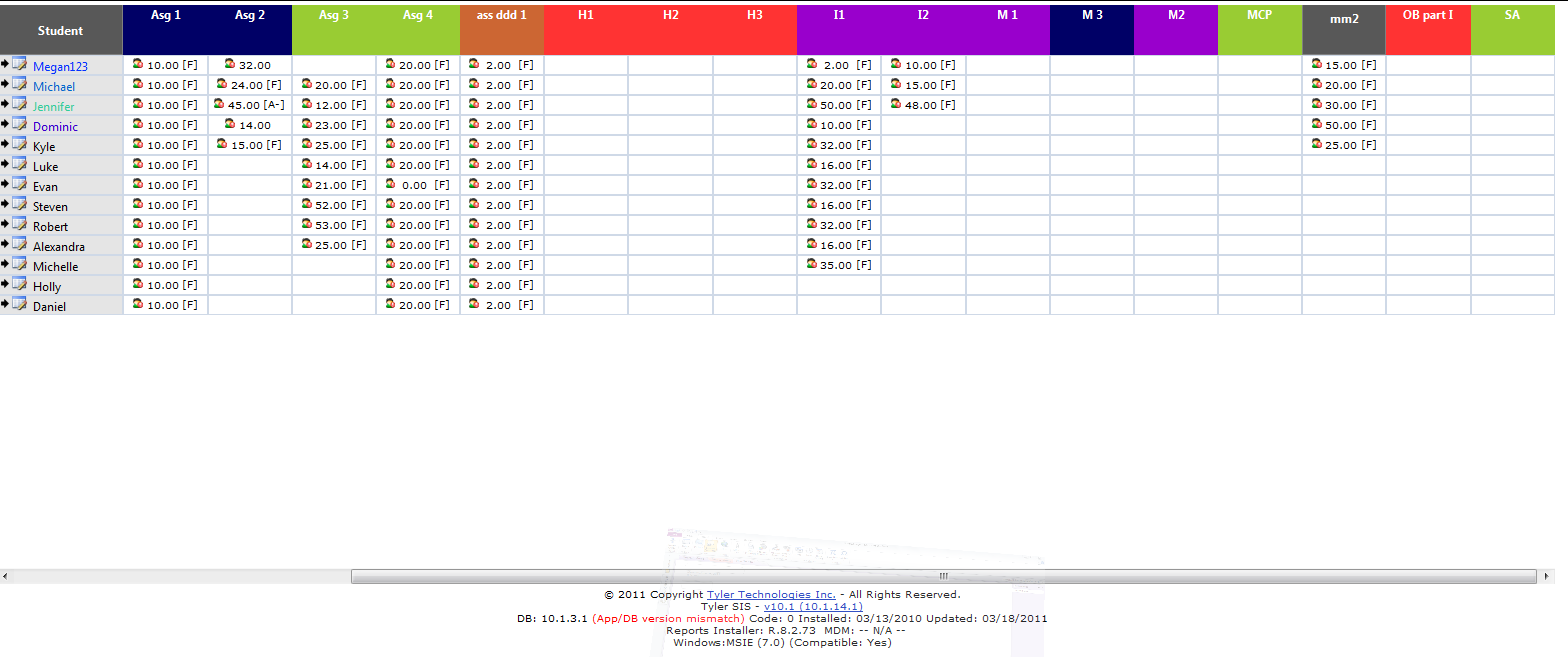Click the score icon next to Dominic's 50.00 mm2 score

click(x=1317, y=123)
